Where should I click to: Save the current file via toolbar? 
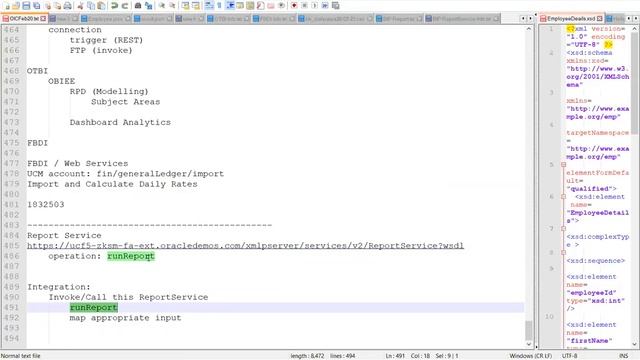(26, 6)
